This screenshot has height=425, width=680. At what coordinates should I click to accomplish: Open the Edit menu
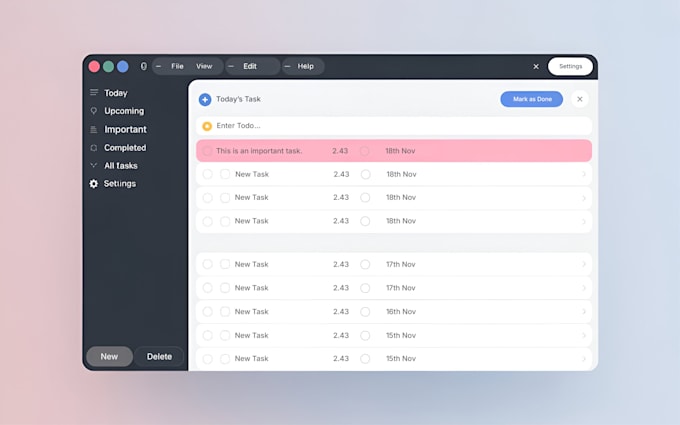pyautogui.click(x=250, y=66)
